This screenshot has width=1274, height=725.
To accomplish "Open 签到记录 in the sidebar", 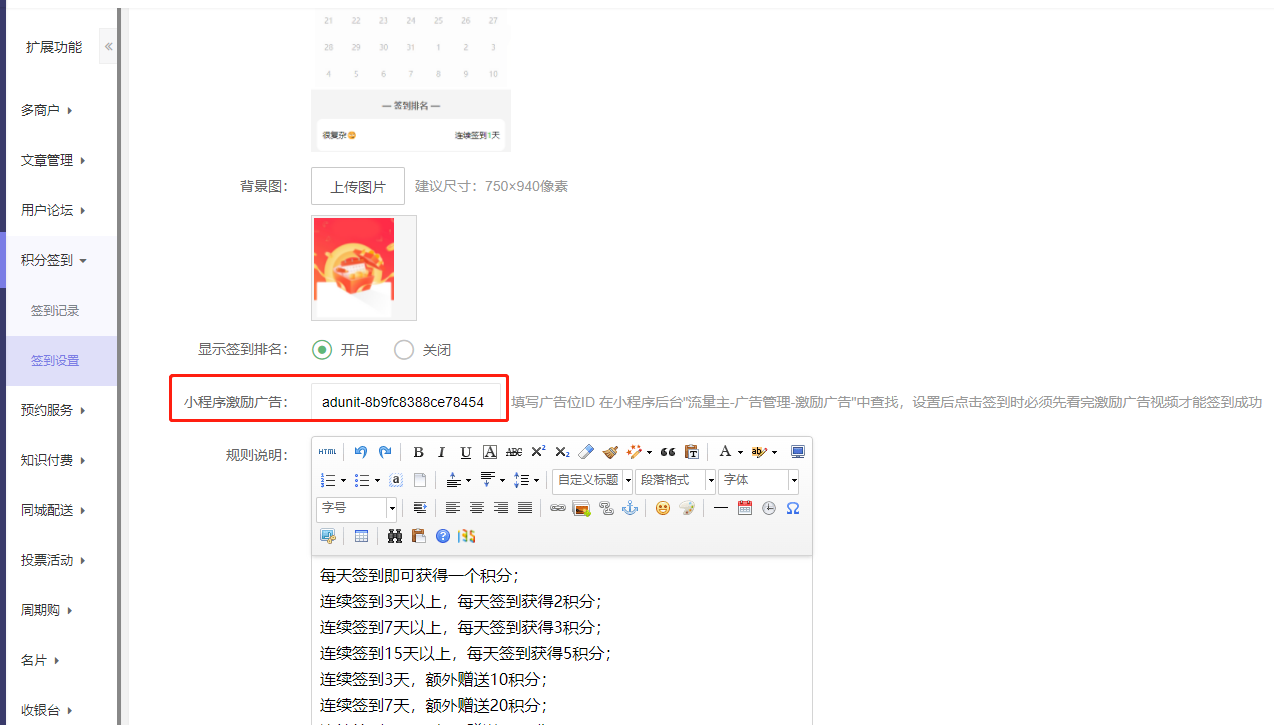I will pos(55,311).
